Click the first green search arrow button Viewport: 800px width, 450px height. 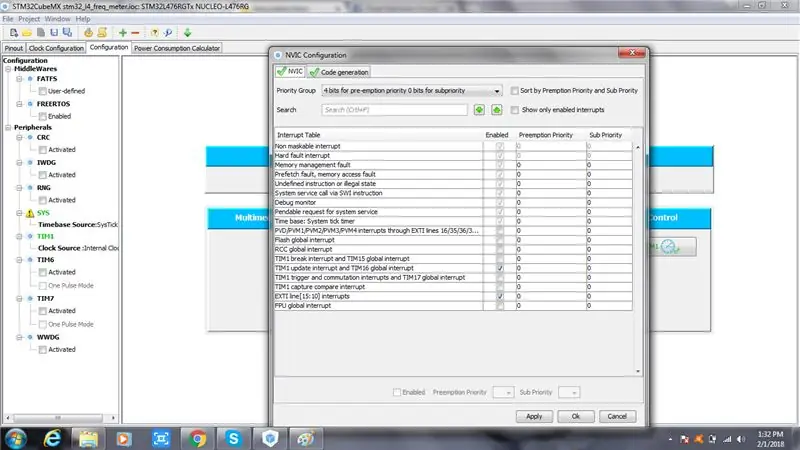(479, 110)
